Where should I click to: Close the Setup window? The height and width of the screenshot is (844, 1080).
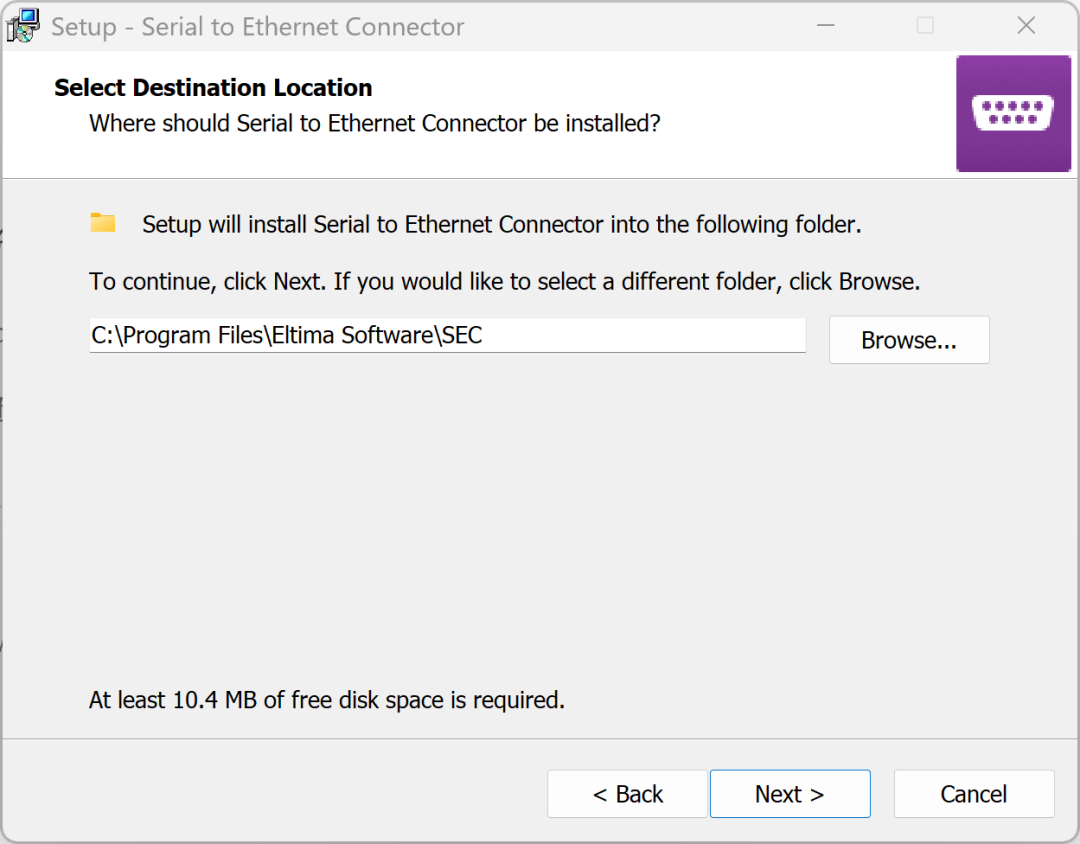click(x=1026, y=25)
